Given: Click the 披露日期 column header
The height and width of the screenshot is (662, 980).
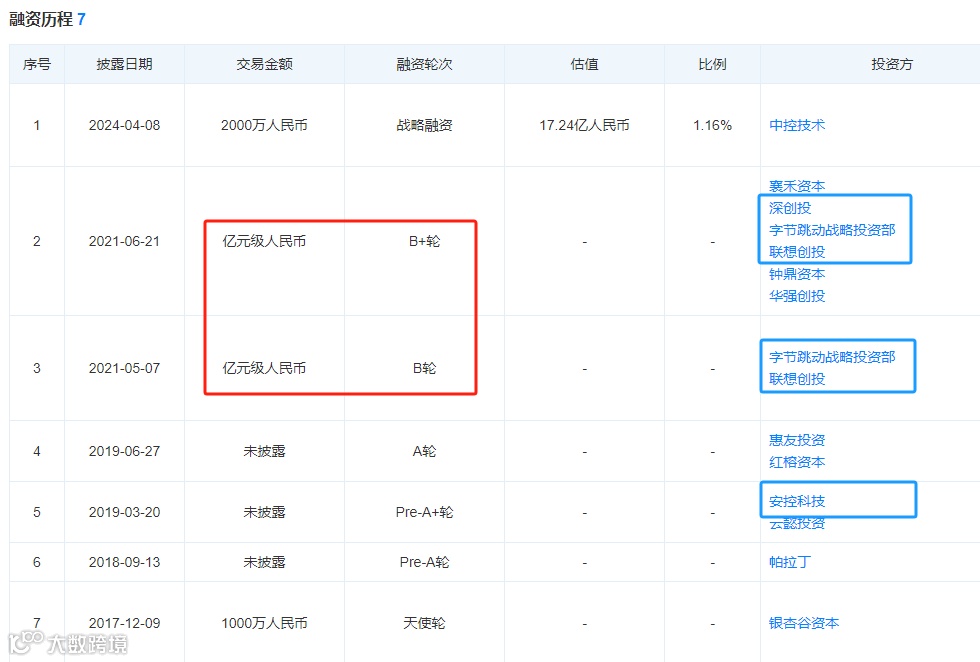Looking at the screenshot, I should click(x=124, y=64).
